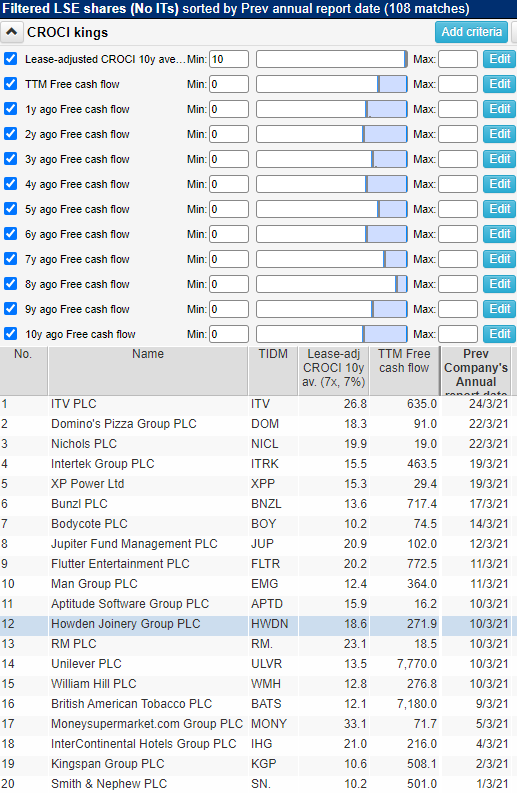Toggle 2y ago Free cash flow checkbox
The height and width of the screenshot is (793, 517).
(11, 134)
